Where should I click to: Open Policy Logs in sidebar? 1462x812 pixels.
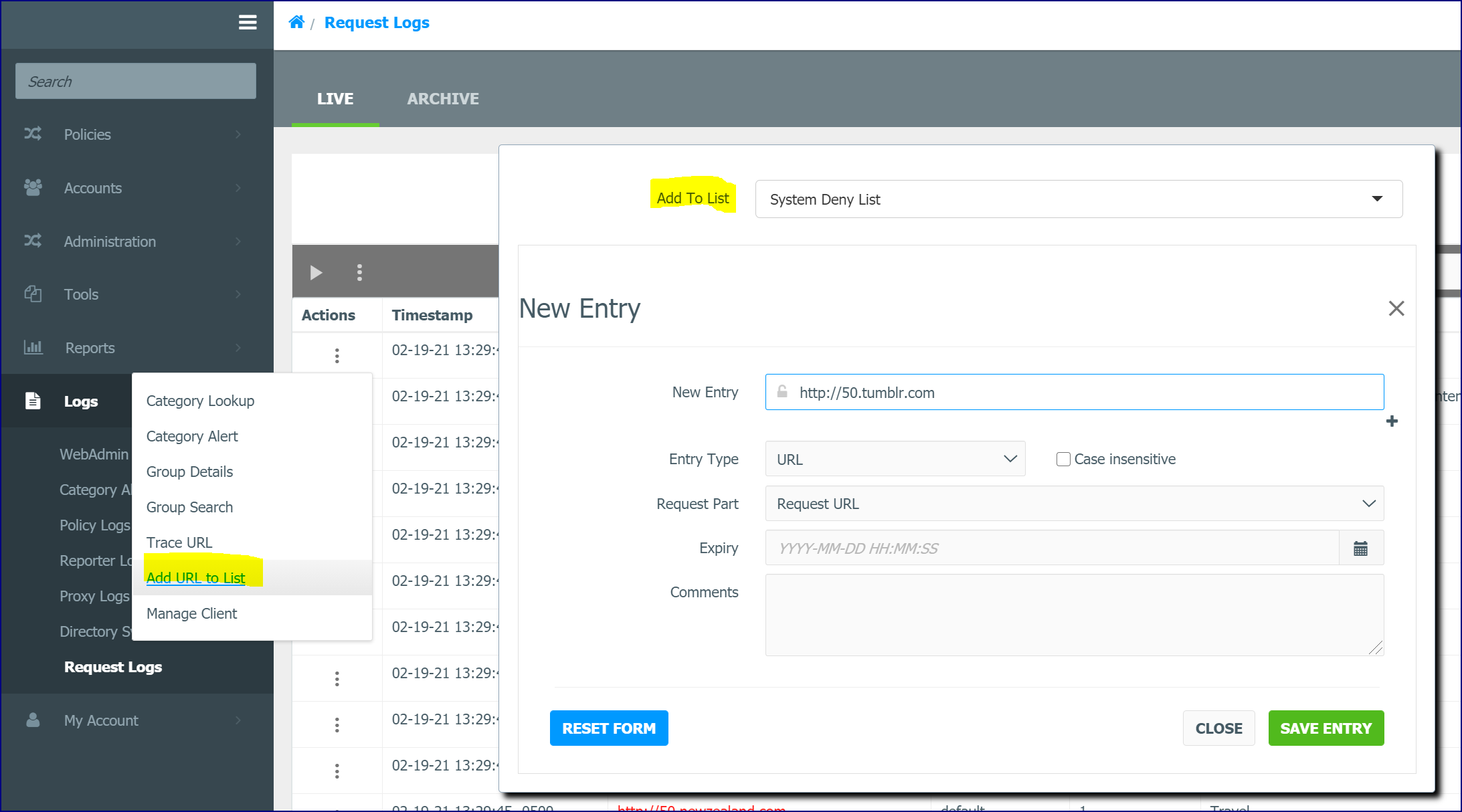[x=94, y=525]
